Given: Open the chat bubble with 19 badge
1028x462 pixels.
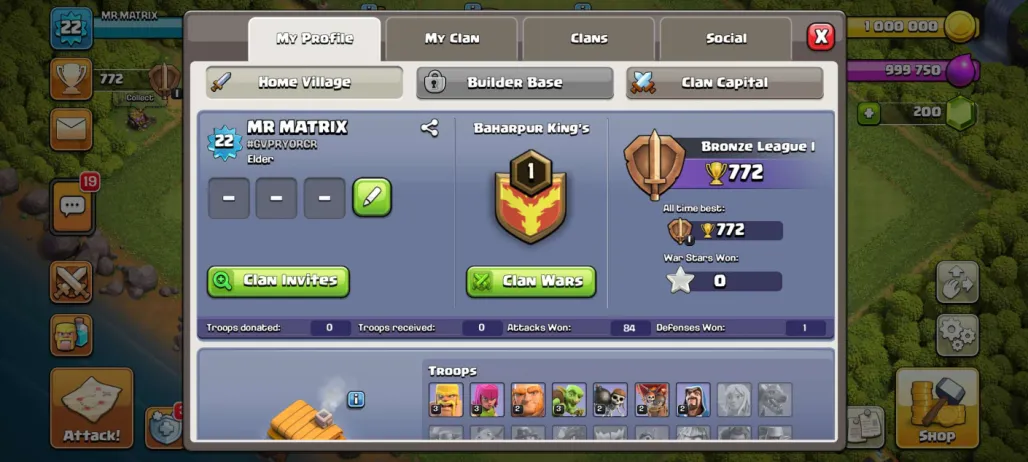Looking at the screenshot, I should [x=71, y=207].
